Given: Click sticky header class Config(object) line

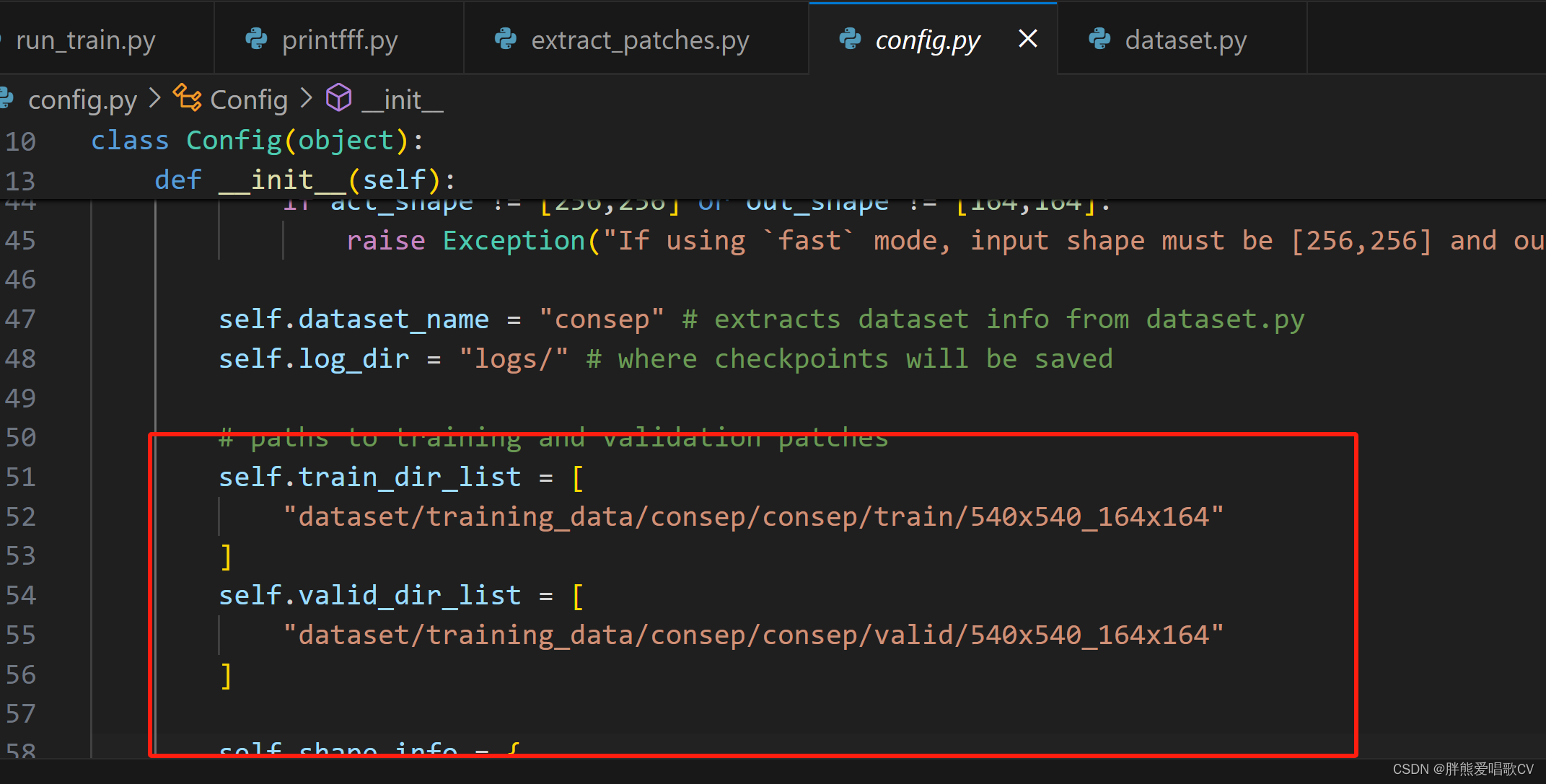Looking at the screenshot, I should pyautogui.click(x=256, y=140).
